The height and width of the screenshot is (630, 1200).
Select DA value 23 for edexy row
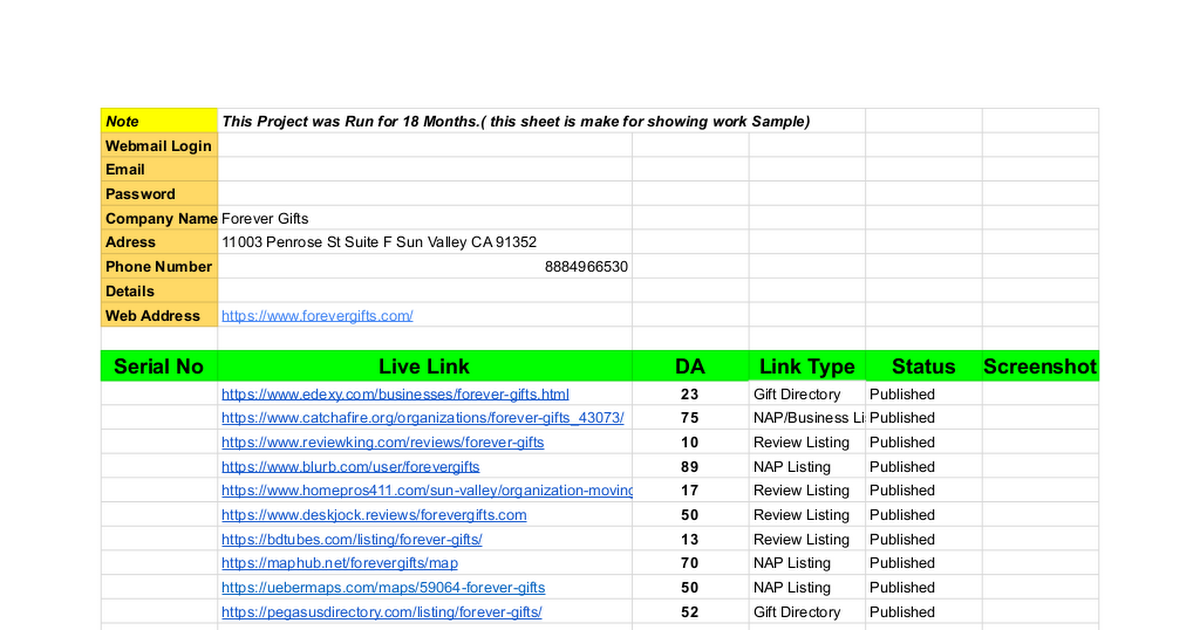pos(690,394)
